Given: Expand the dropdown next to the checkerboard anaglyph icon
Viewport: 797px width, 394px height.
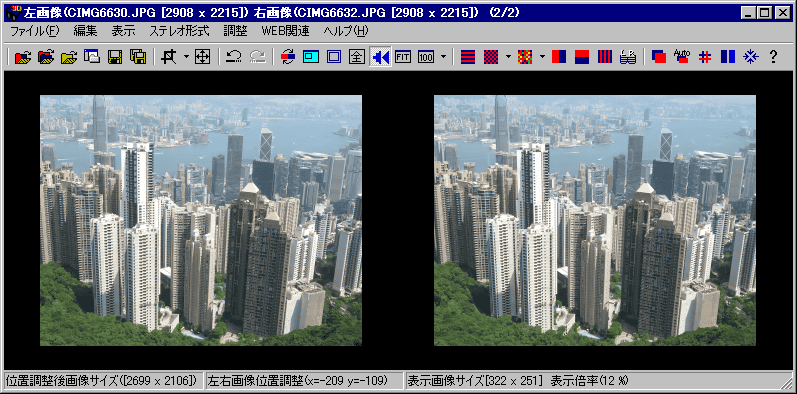Looking at the screenshot, I should pyautogui.click(x=508, y=57).
